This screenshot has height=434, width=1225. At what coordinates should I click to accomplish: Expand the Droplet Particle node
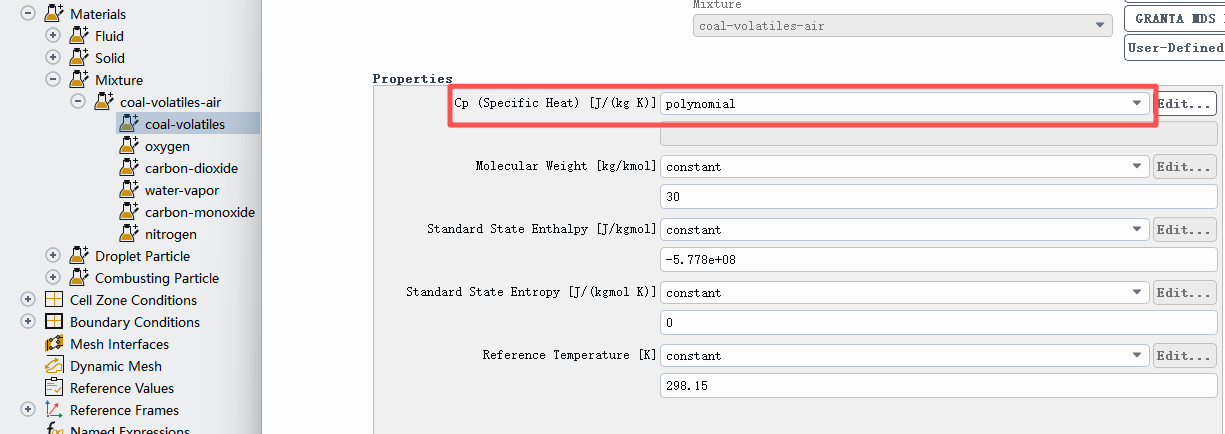(53, 256)
